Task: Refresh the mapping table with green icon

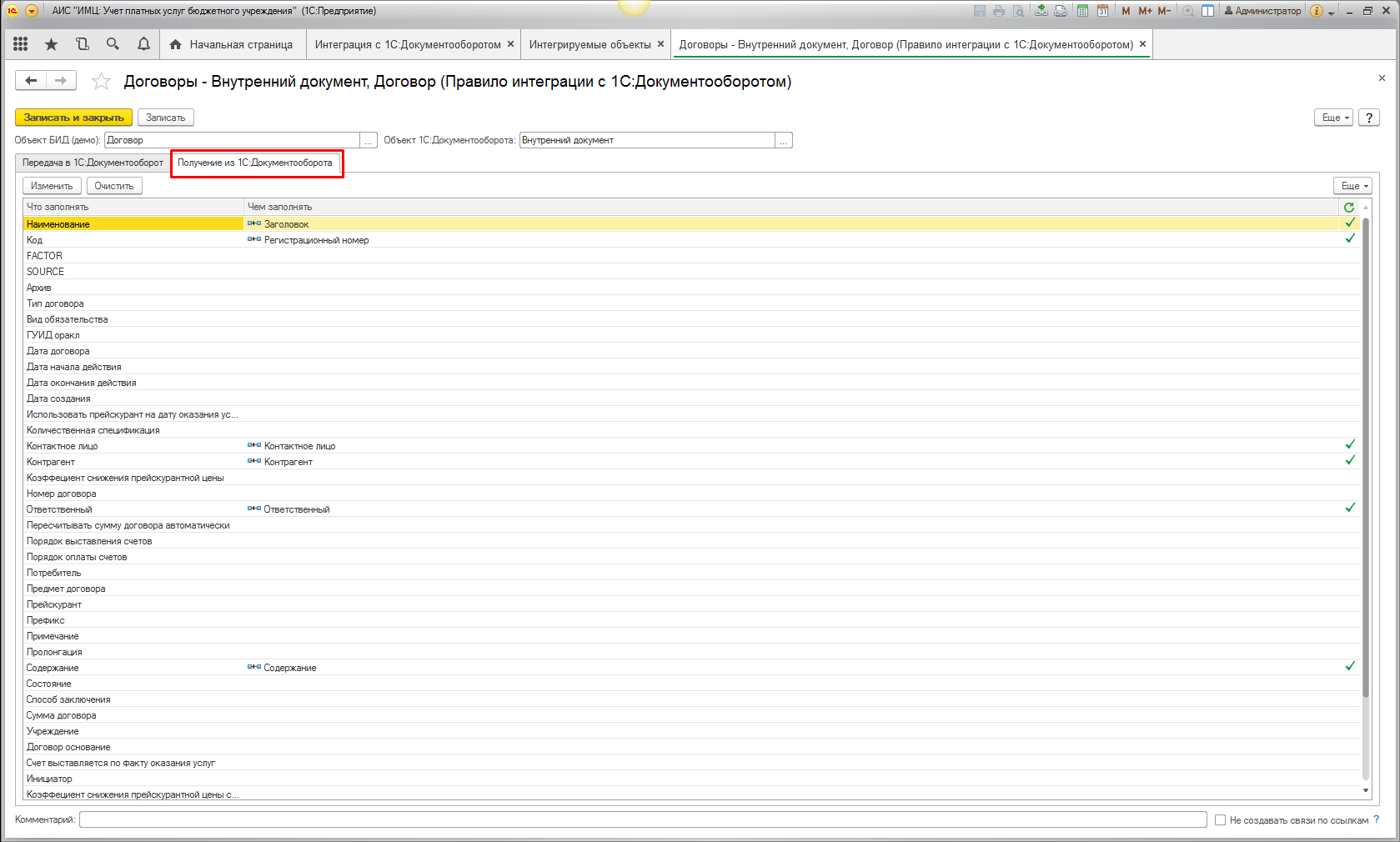Action: [x=1349, y=207]
